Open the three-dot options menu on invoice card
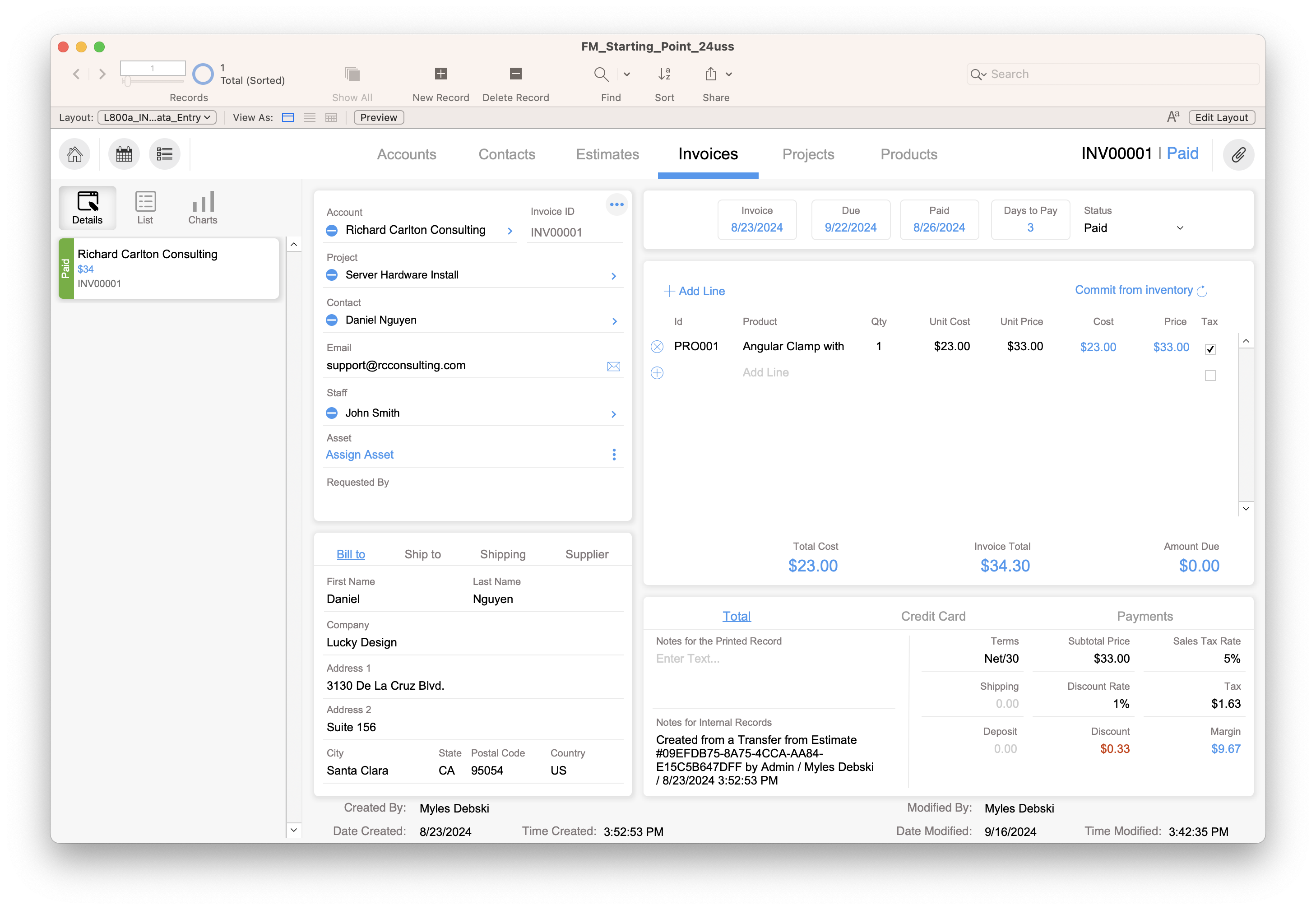 pyautogui.click(x=616, y=204)
